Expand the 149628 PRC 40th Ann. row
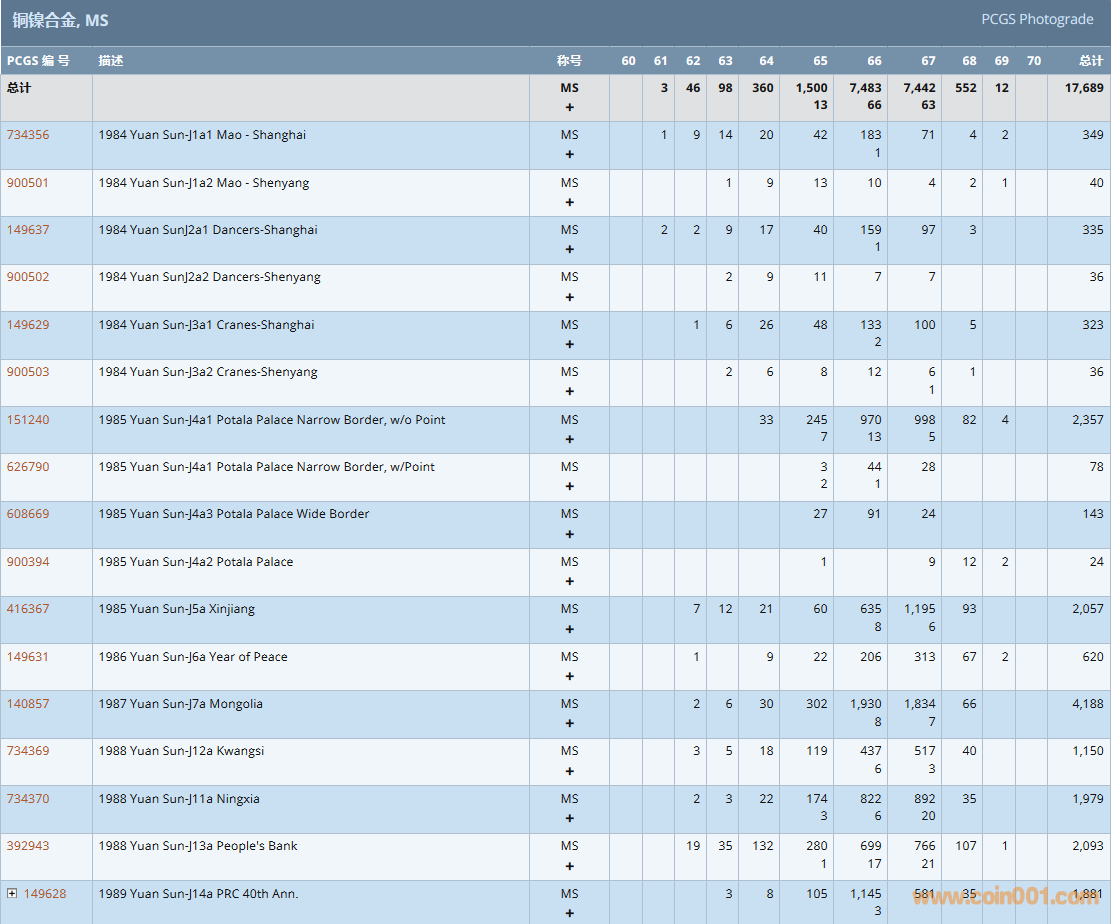1112x924 pixels. (x=12, y=893)
